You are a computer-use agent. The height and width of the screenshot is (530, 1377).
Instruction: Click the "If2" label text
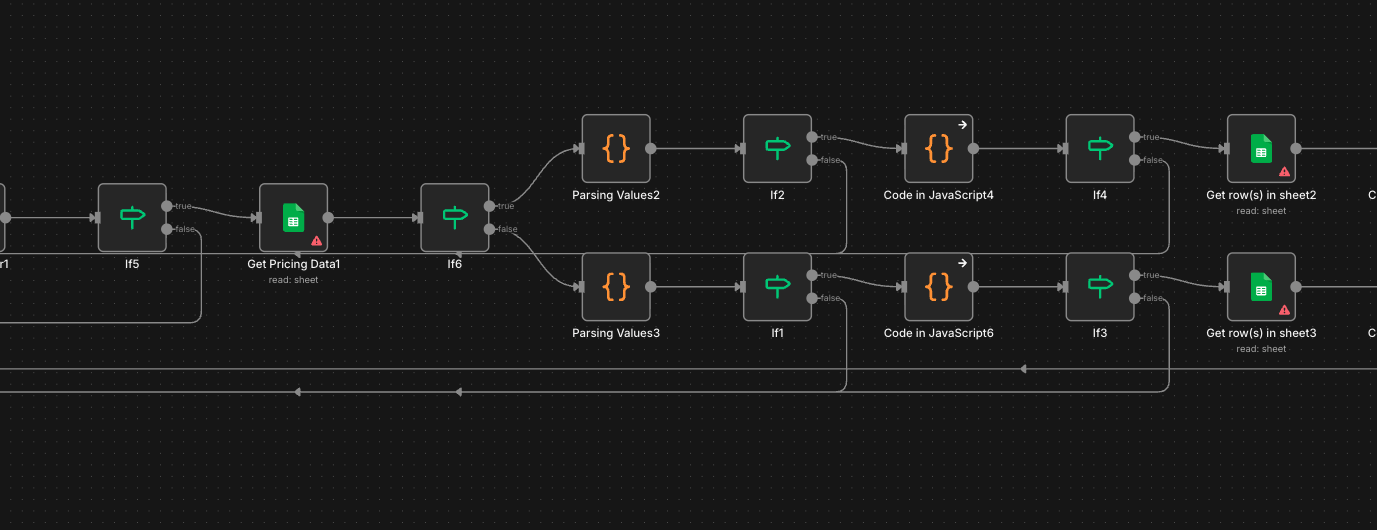coord(778,195)
